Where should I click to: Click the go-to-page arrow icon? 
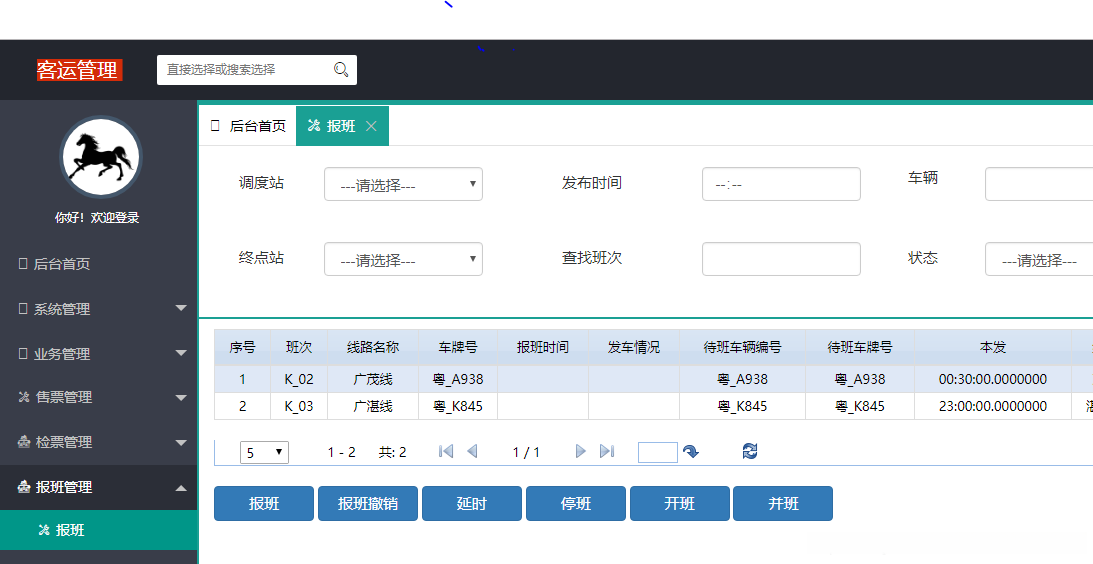(691, 452)
